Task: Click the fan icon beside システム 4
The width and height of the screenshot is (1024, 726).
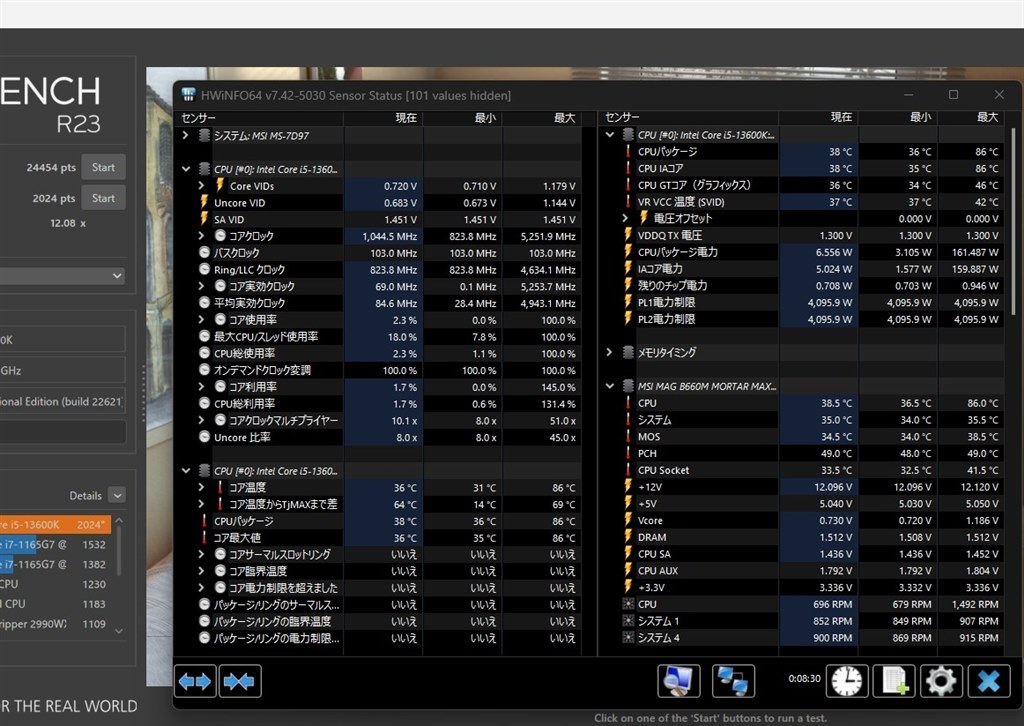Action: 628,638
